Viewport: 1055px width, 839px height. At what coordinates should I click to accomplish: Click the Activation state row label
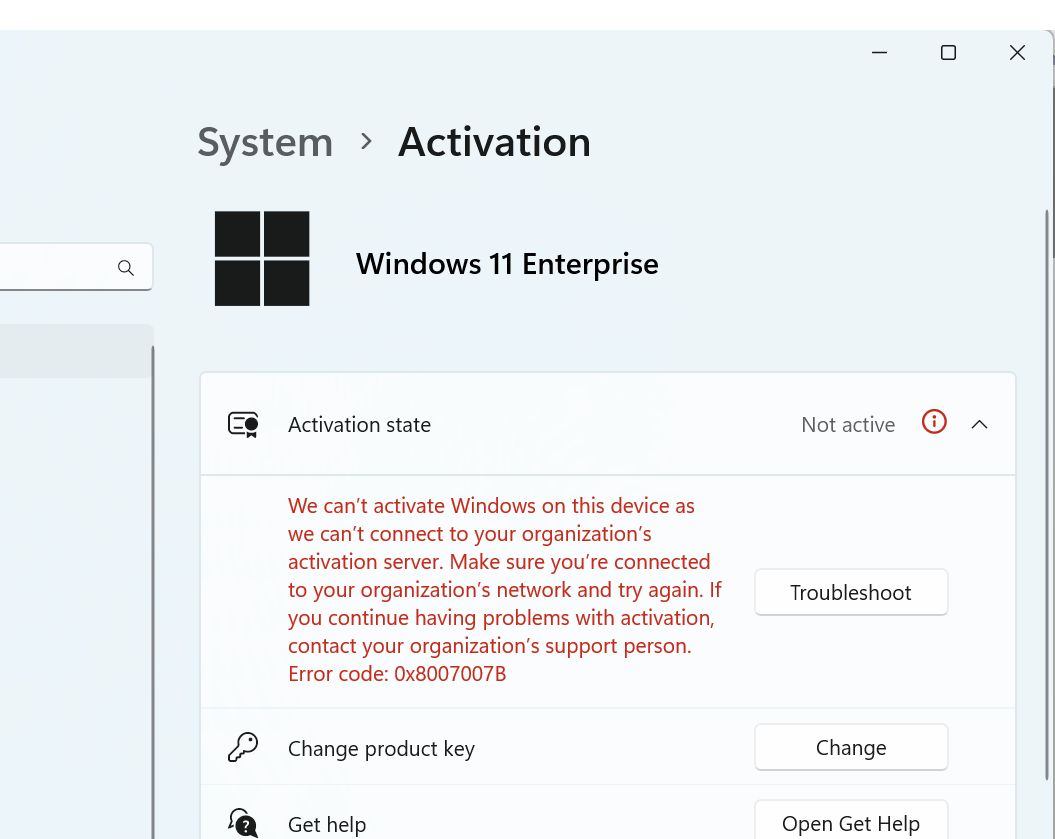[359, 425]
